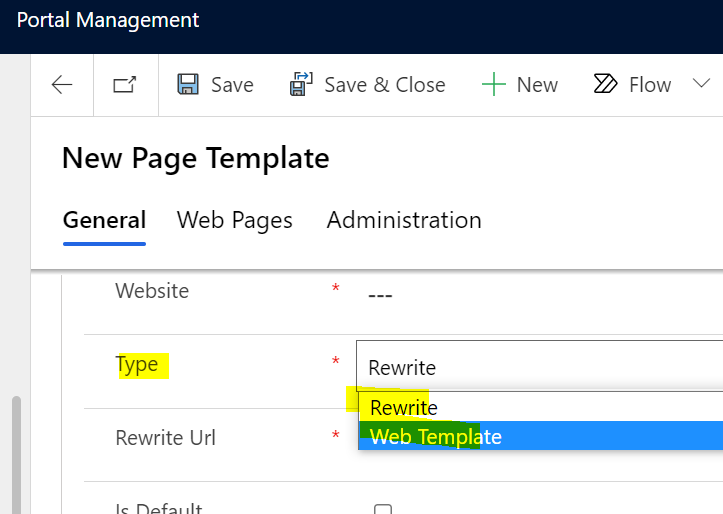Open record in new window icon
The image size is (723, 514).
[x=125, y=85]
